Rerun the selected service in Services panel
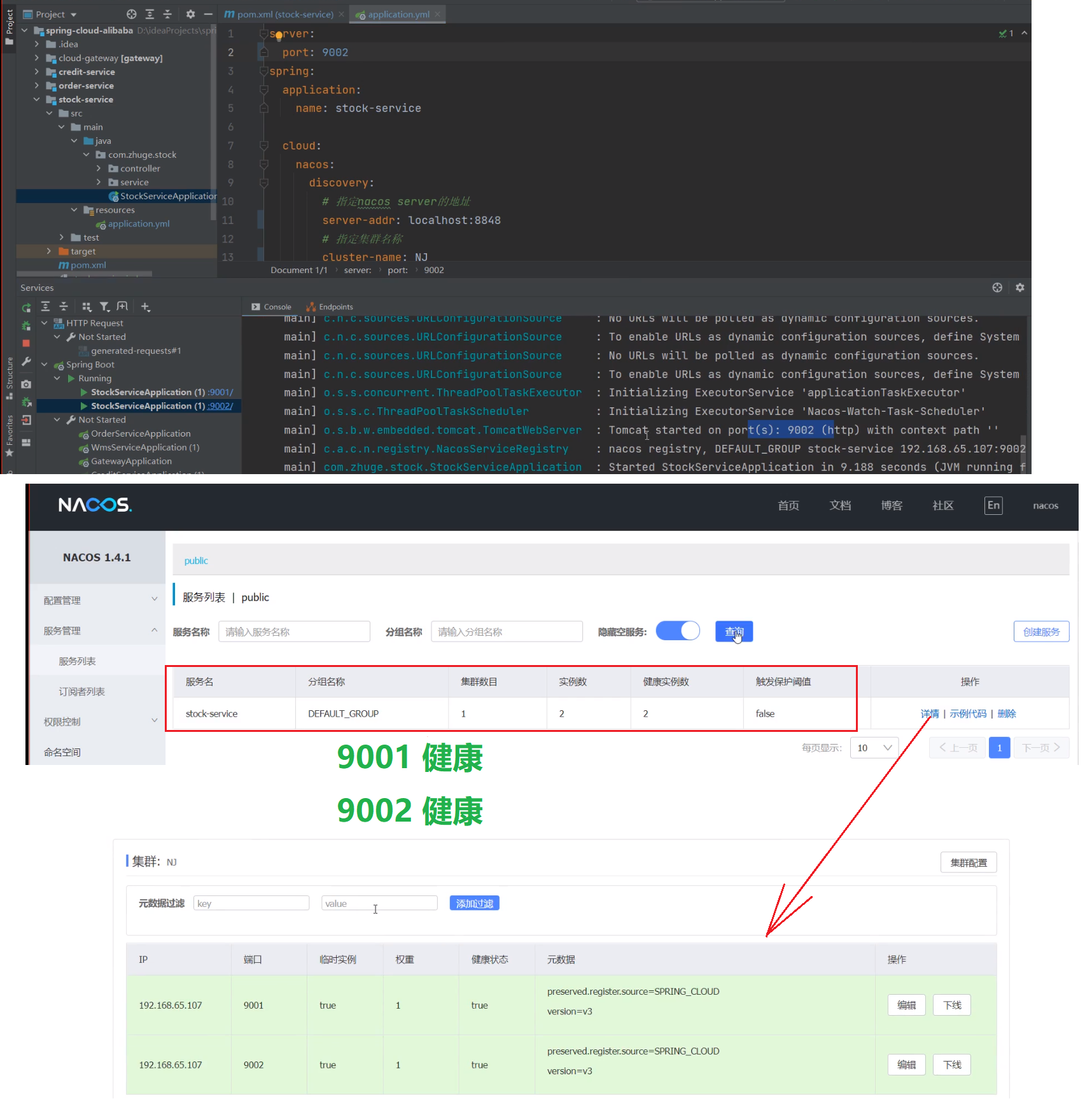Viewport: 1092px width, 1115px height. click(26, 307)
